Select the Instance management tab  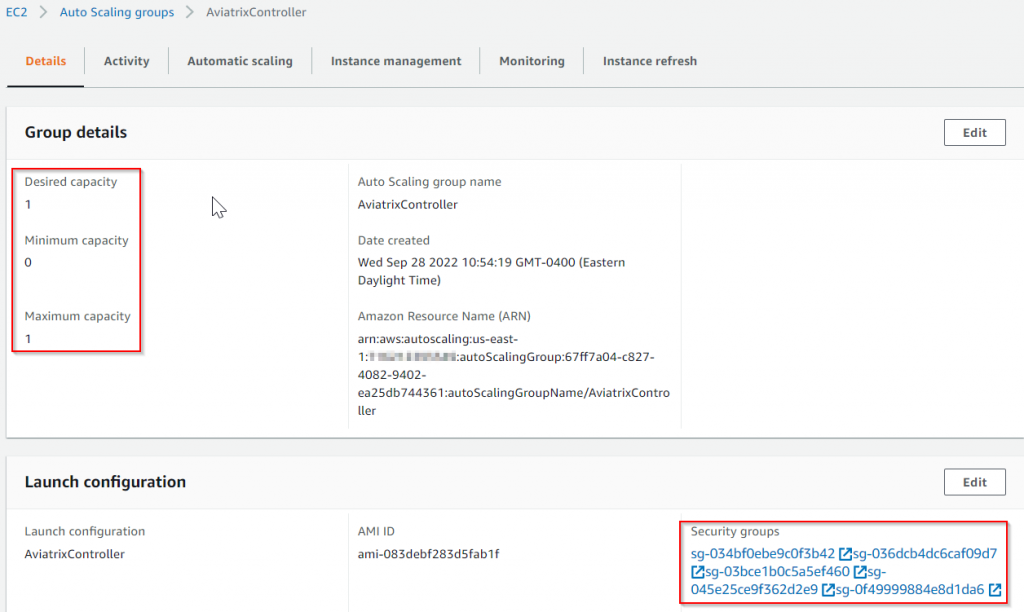point(396,61)
